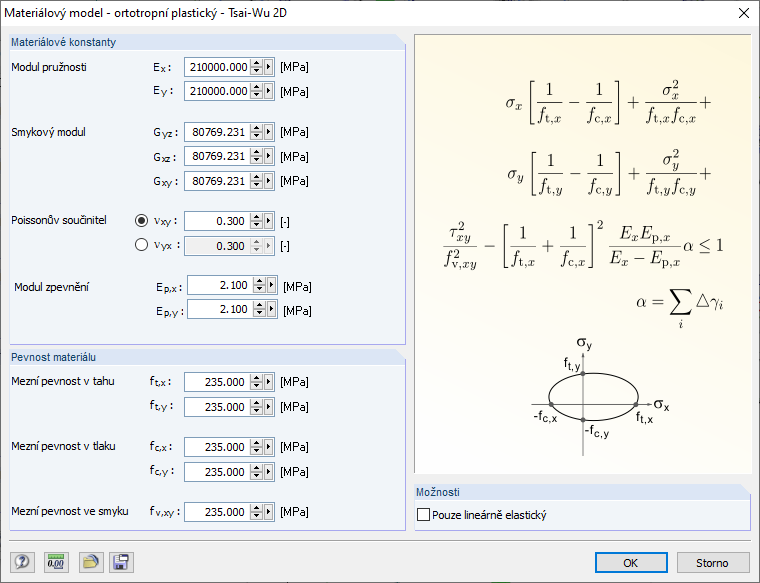Click the fc,x compressive strength field
Screen dimensions: 760x583
pyautogui.click(x=218, y=447)
